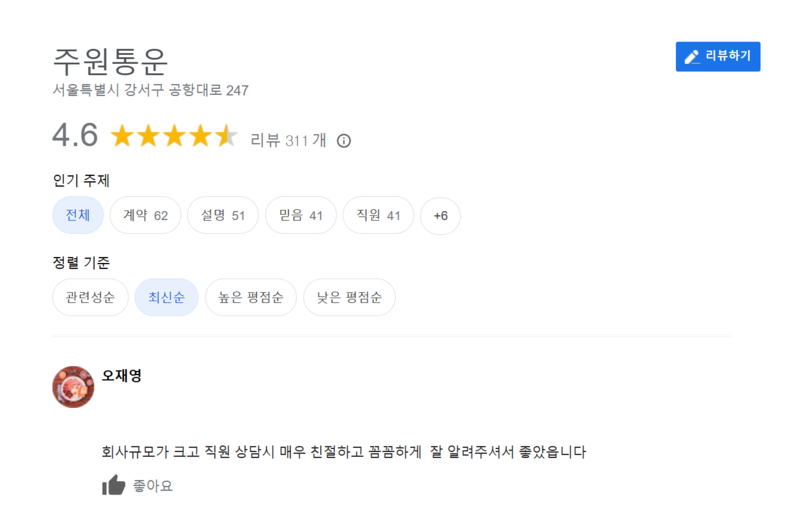Click the star rating display
Image resolution: width=810 pixels, height=523 pixels.
174,136
